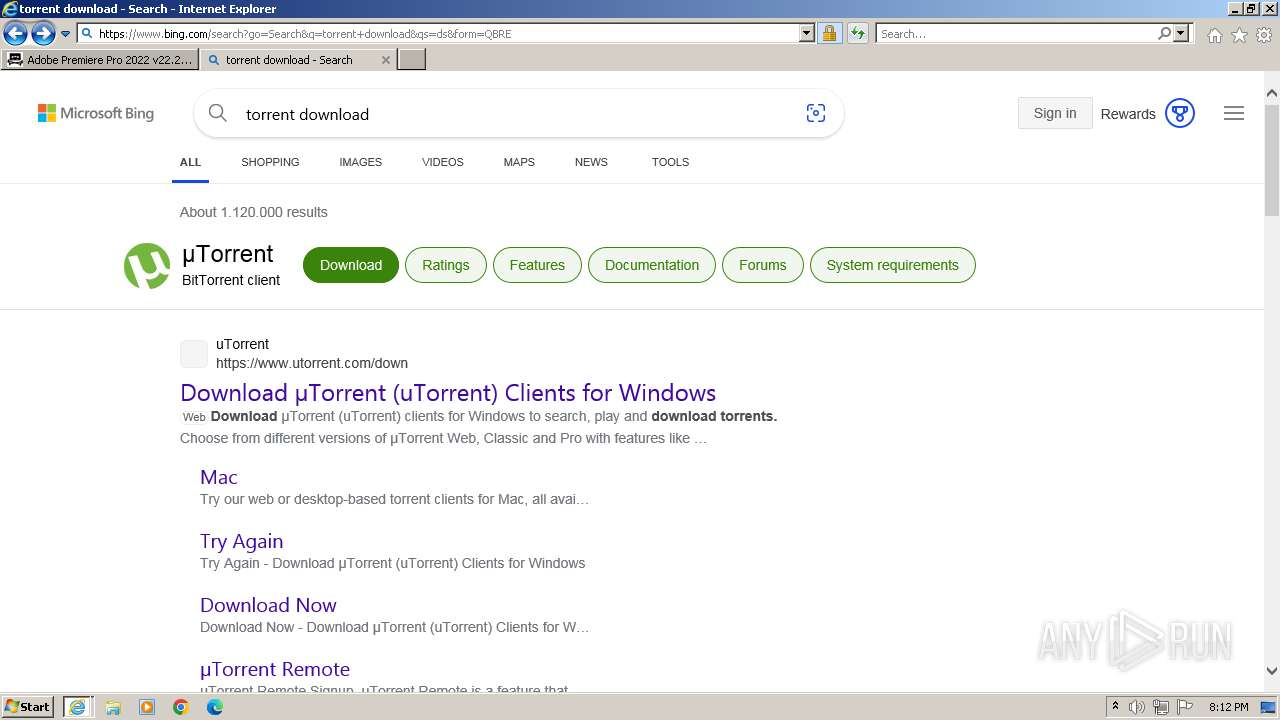Click the browser Forward arrow button

(x=43, y=34)
